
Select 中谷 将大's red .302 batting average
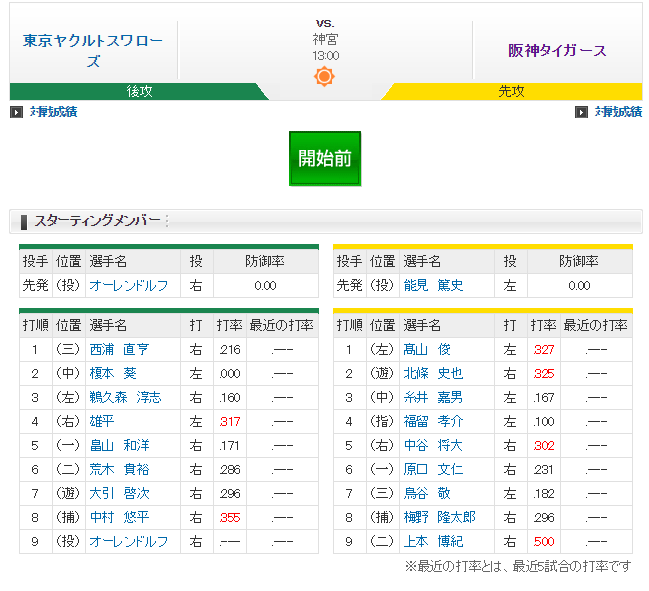click(544, 446)
